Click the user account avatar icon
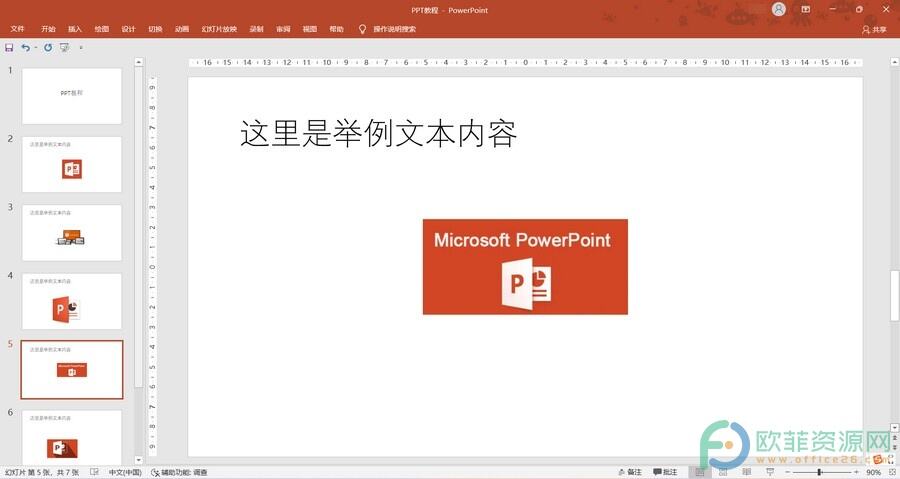Image resolution: width=900 pixels, height=479 pixels. pos(778,9)
